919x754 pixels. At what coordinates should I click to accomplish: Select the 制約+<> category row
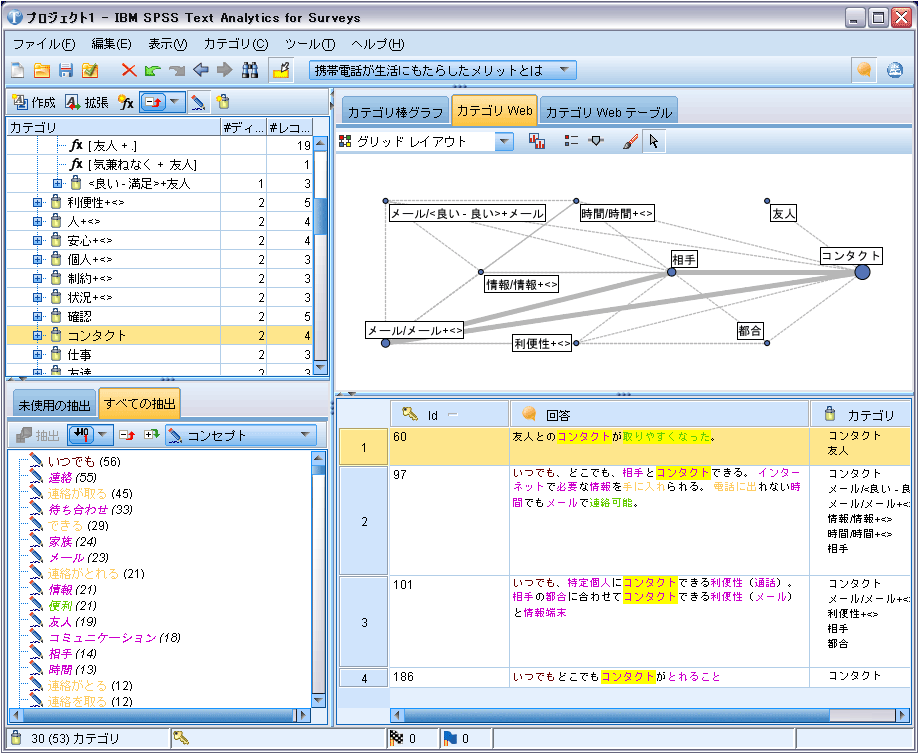tap(159, 278)
